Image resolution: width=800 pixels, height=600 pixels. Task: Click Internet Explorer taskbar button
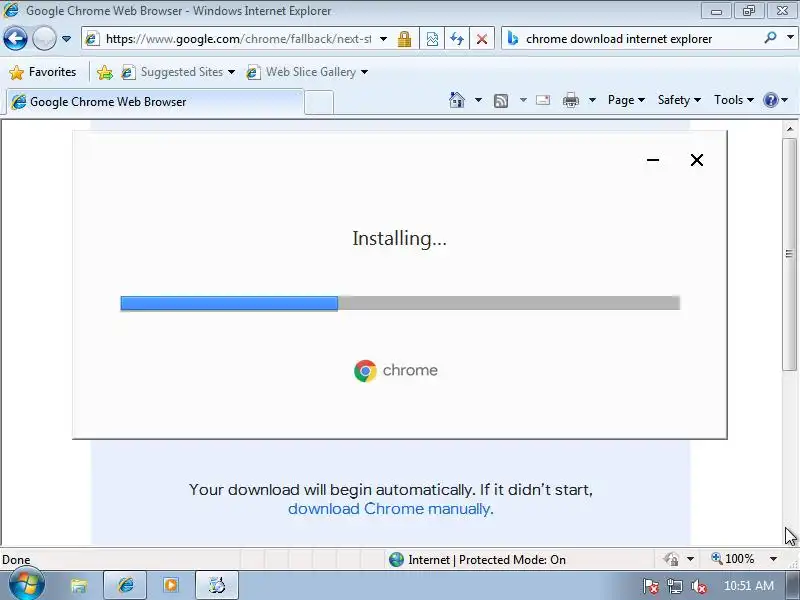(x=125, y=585)
